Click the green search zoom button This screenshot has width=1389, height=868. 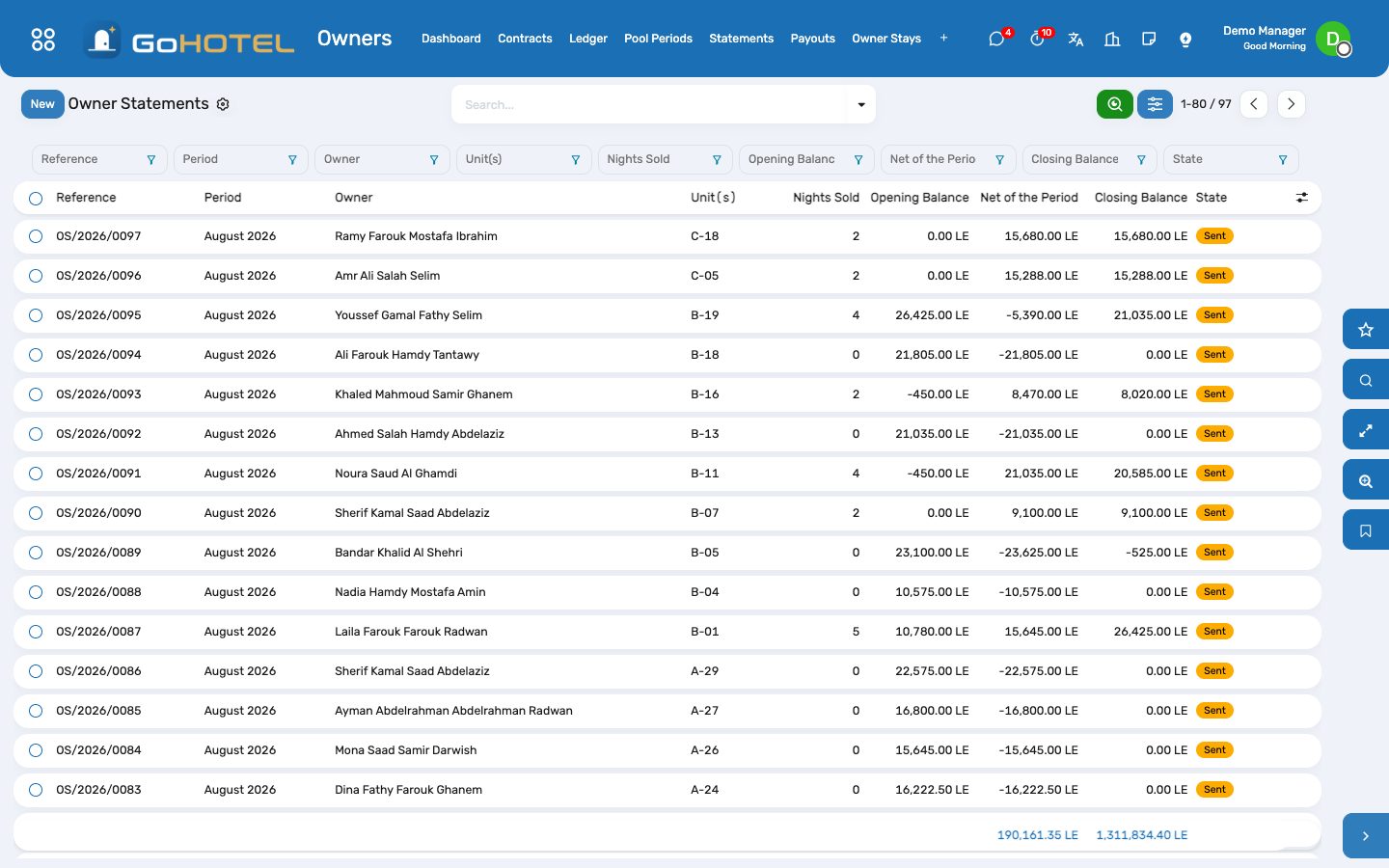(x=1115, y=104)
